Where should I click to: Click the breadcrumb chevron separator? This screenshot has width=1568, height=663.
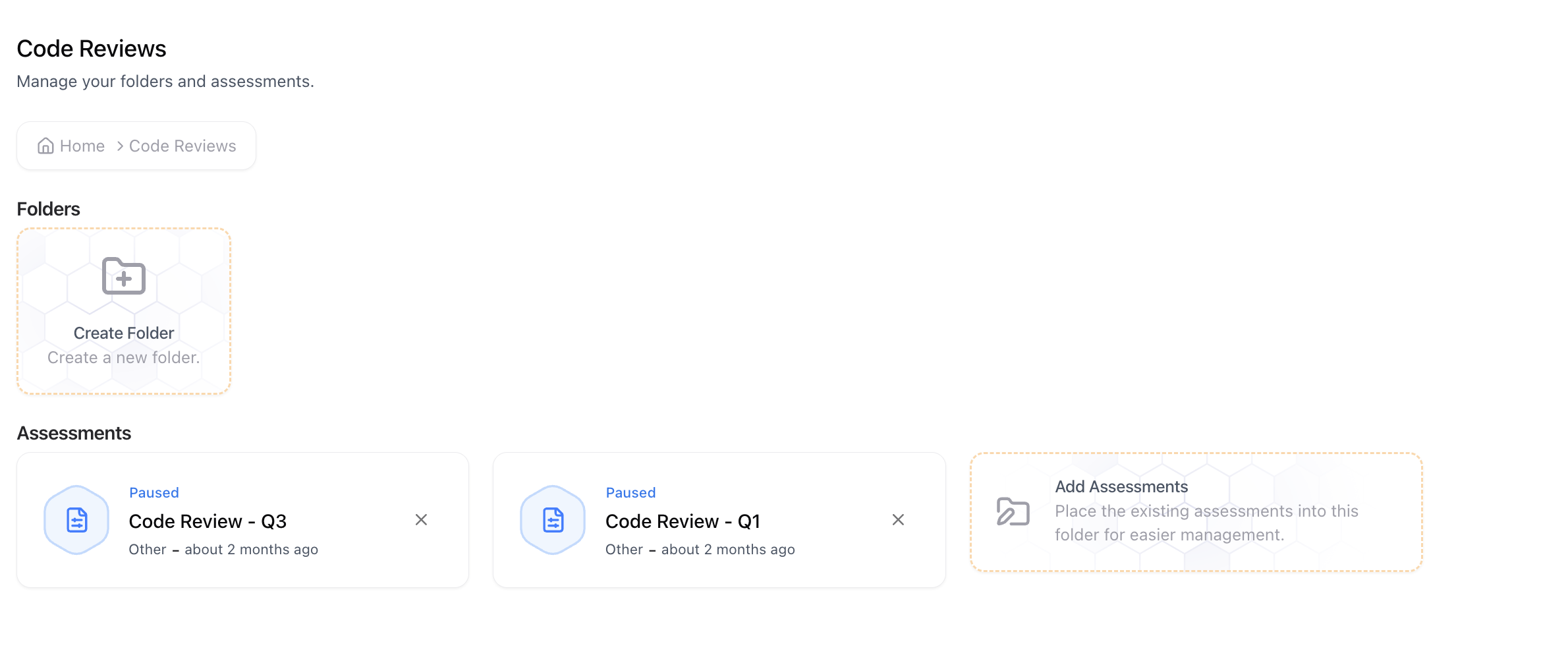(x=119, y=146)
